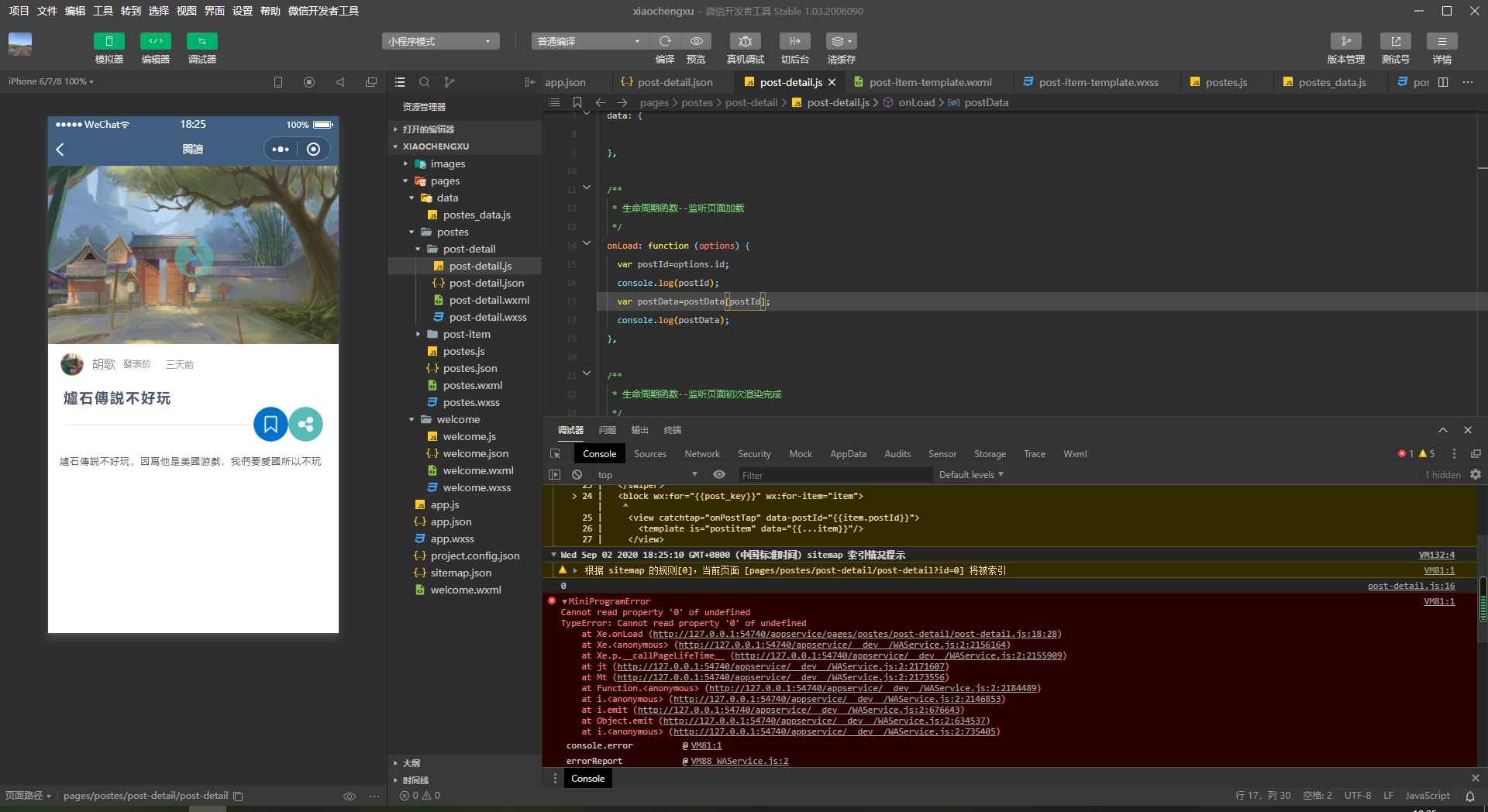1488x812 pixels.
Task: Open real device debugging
Action: pyautogui.click(x=746, y=41)
